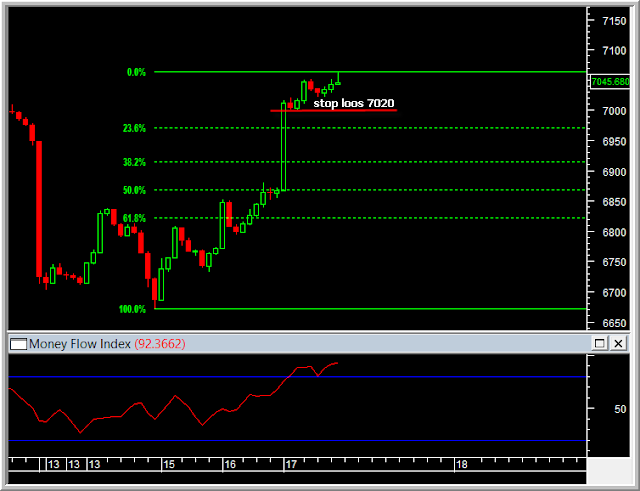Select the lower blue oversold line
640x491 pixels.
[297, 440]
